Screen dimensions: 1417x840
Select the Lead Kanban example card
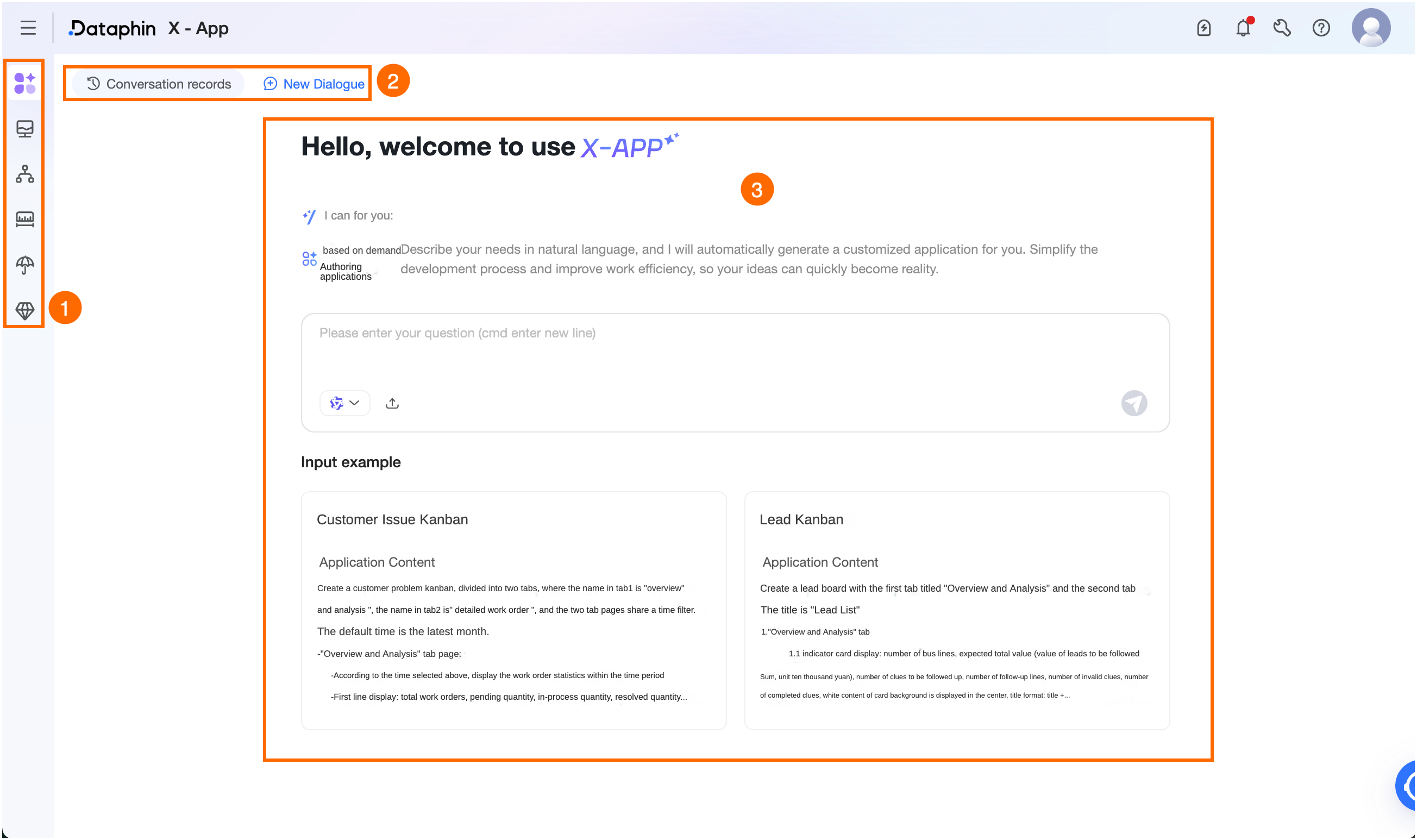click(956, 610)
